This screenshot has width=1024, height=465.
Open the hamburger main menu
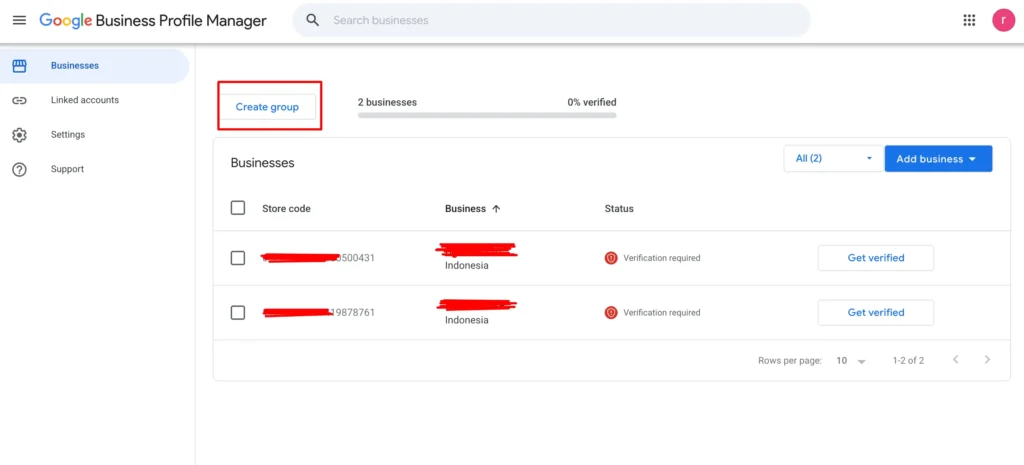tap(20, 20)
